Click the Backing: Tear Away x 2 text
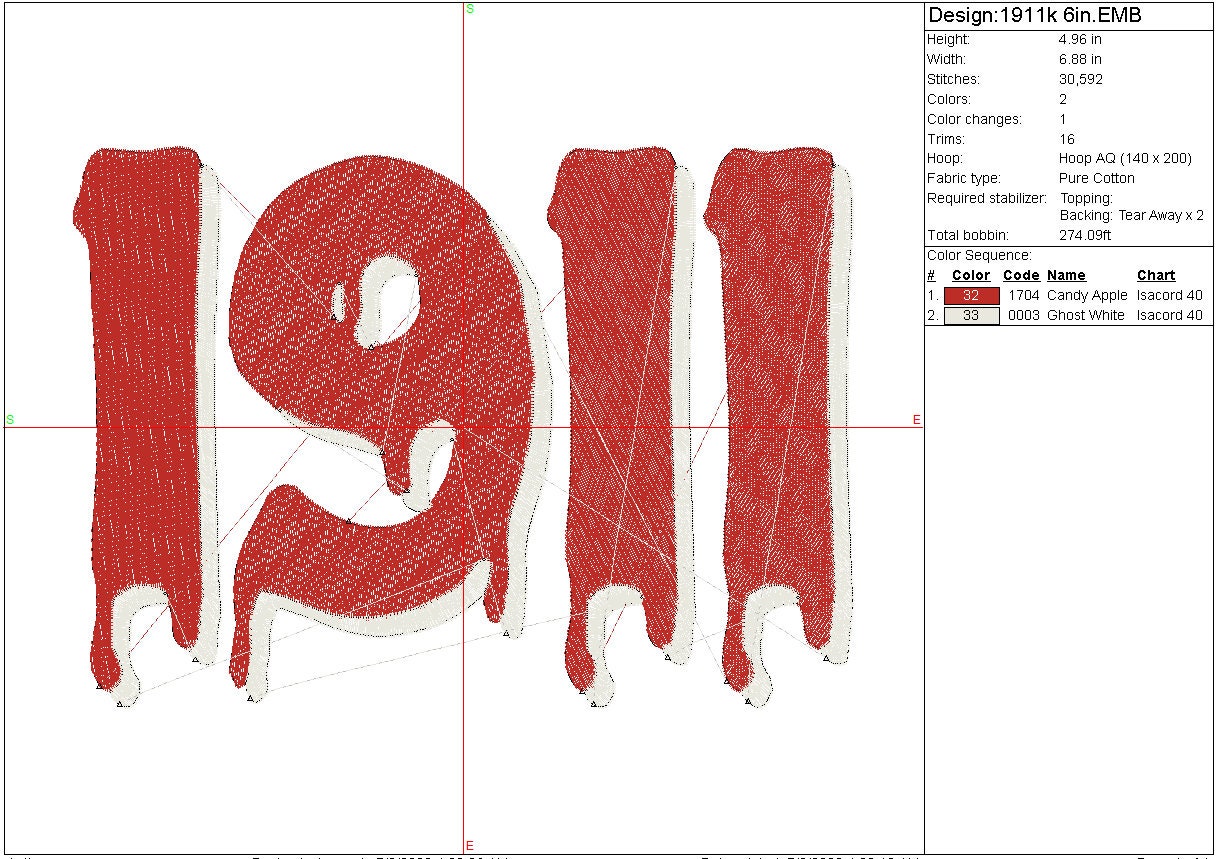Screen dimensions: 1219x859 [1132, 216]
